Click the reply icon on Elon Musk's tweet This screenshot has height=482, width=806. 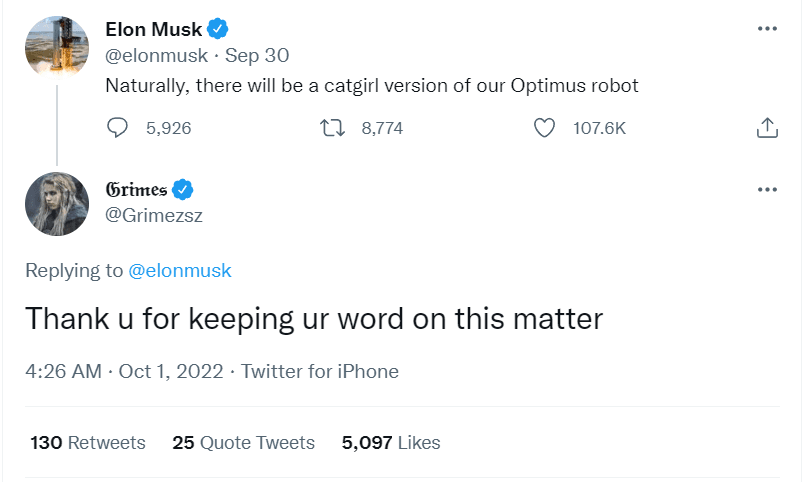(118, 127)
